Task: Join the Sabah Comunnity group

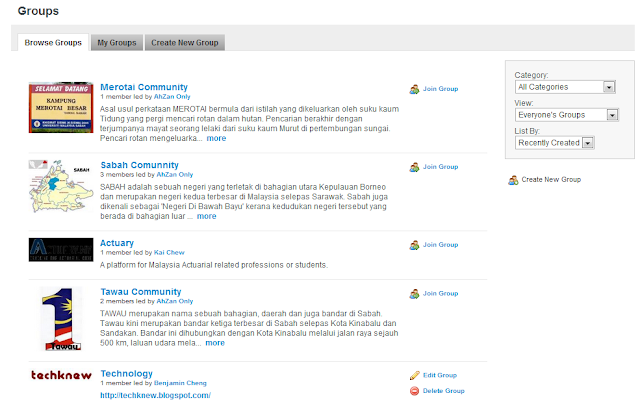Action: pyautogui.click(x=440, y=166)
